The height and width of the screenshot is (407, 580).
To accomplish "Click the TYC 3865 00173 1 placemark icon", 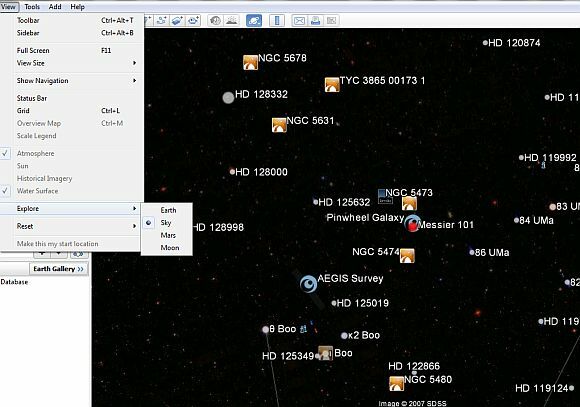I will 332,84.
